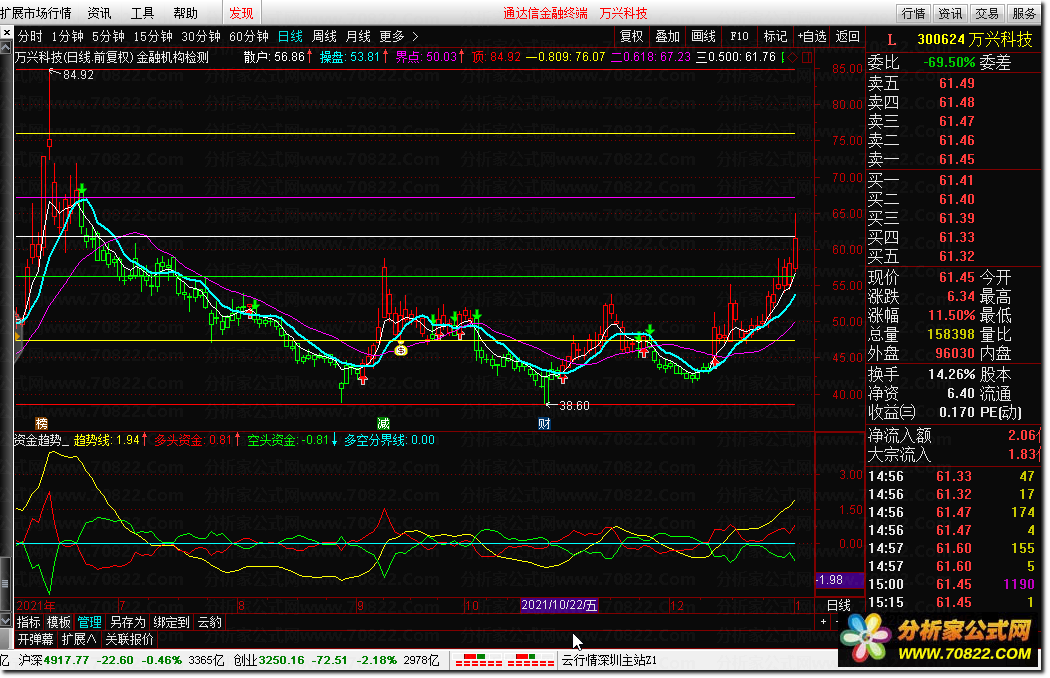Image resolution: width=1050 pixels, height=678 pixels.
Task: Click the 行情 button at top right
Action: coord(913,13)
